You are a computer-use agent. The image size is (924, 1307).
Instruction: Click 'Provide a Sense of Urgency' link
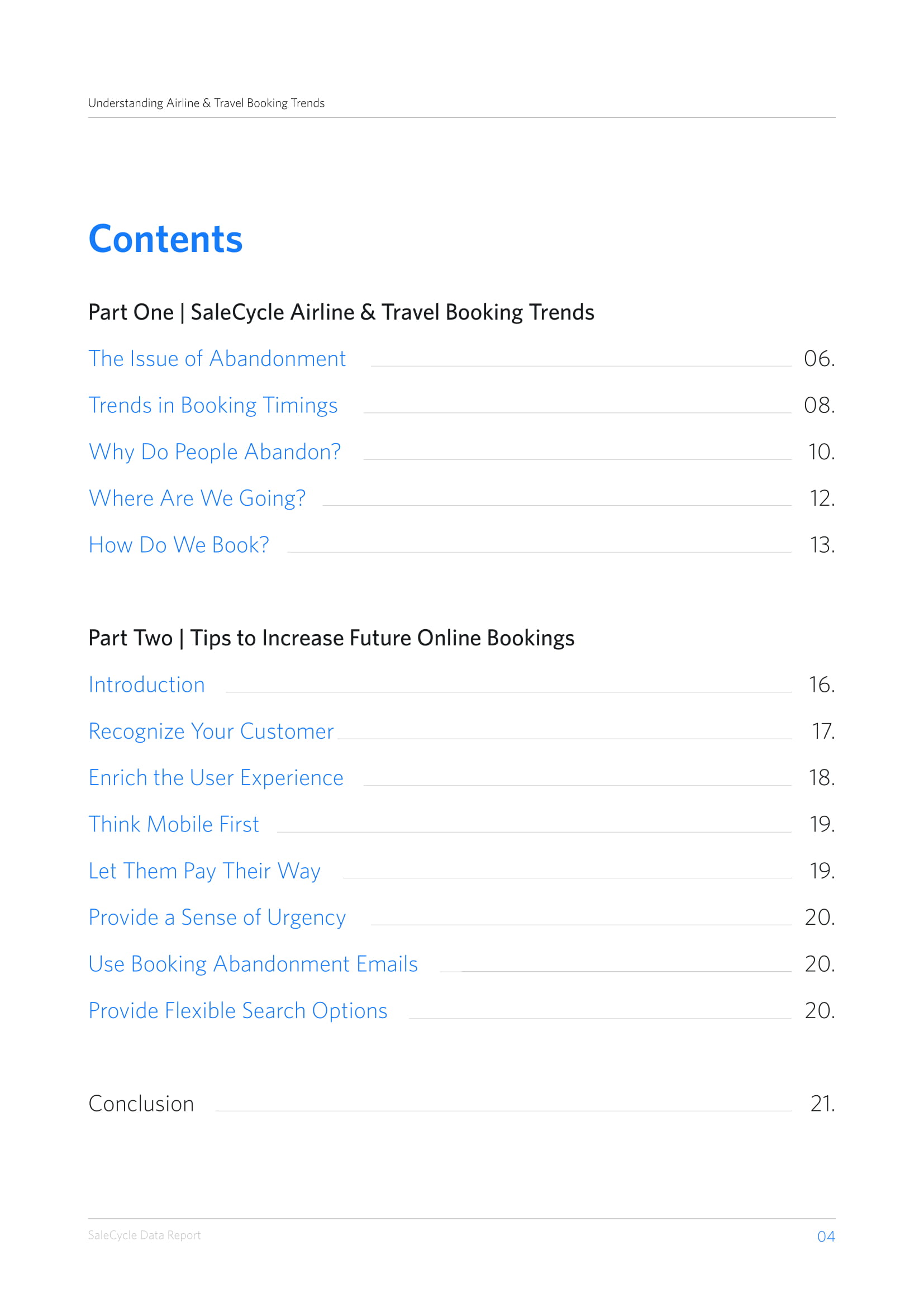pyautogui.click(x=217, y=918)
